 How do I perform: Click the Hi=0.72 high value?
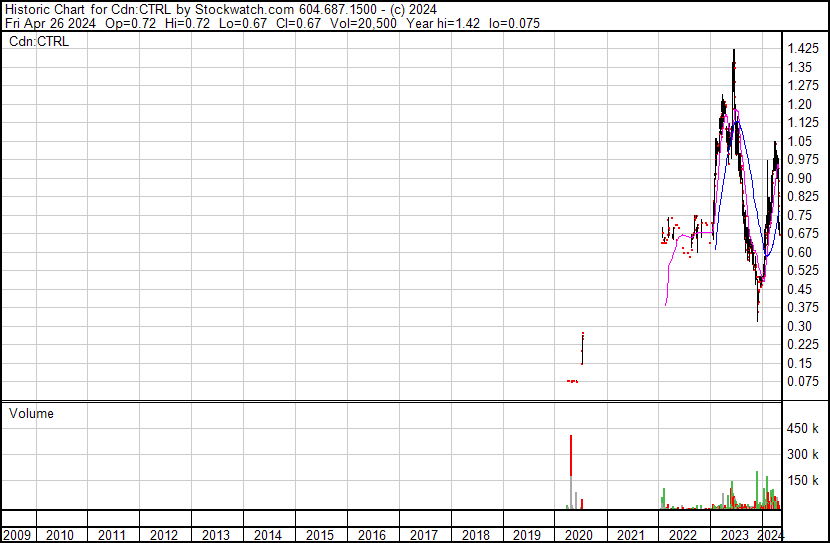coord(187,24)
